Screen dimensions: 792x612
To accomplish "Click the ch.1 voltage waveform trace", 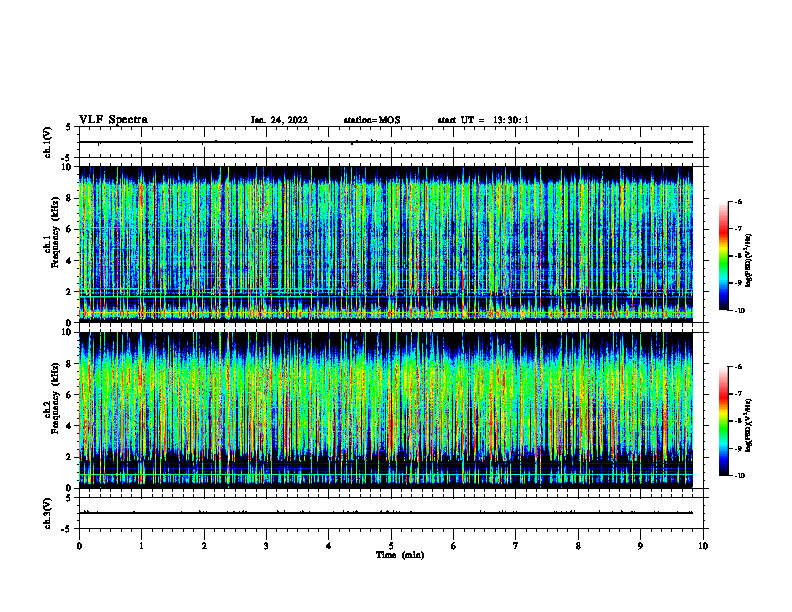I will point(385,142).
